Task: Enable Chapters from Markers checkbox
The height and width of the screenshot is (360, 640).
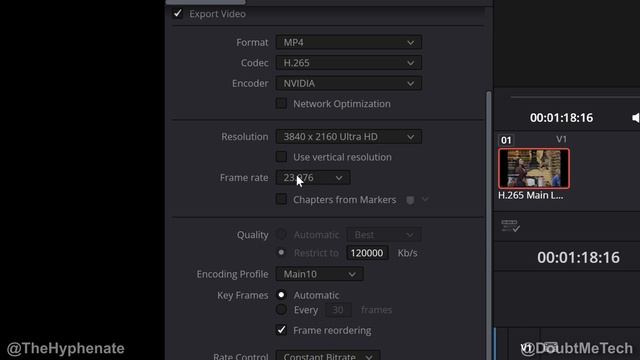Action: point(281,199)
